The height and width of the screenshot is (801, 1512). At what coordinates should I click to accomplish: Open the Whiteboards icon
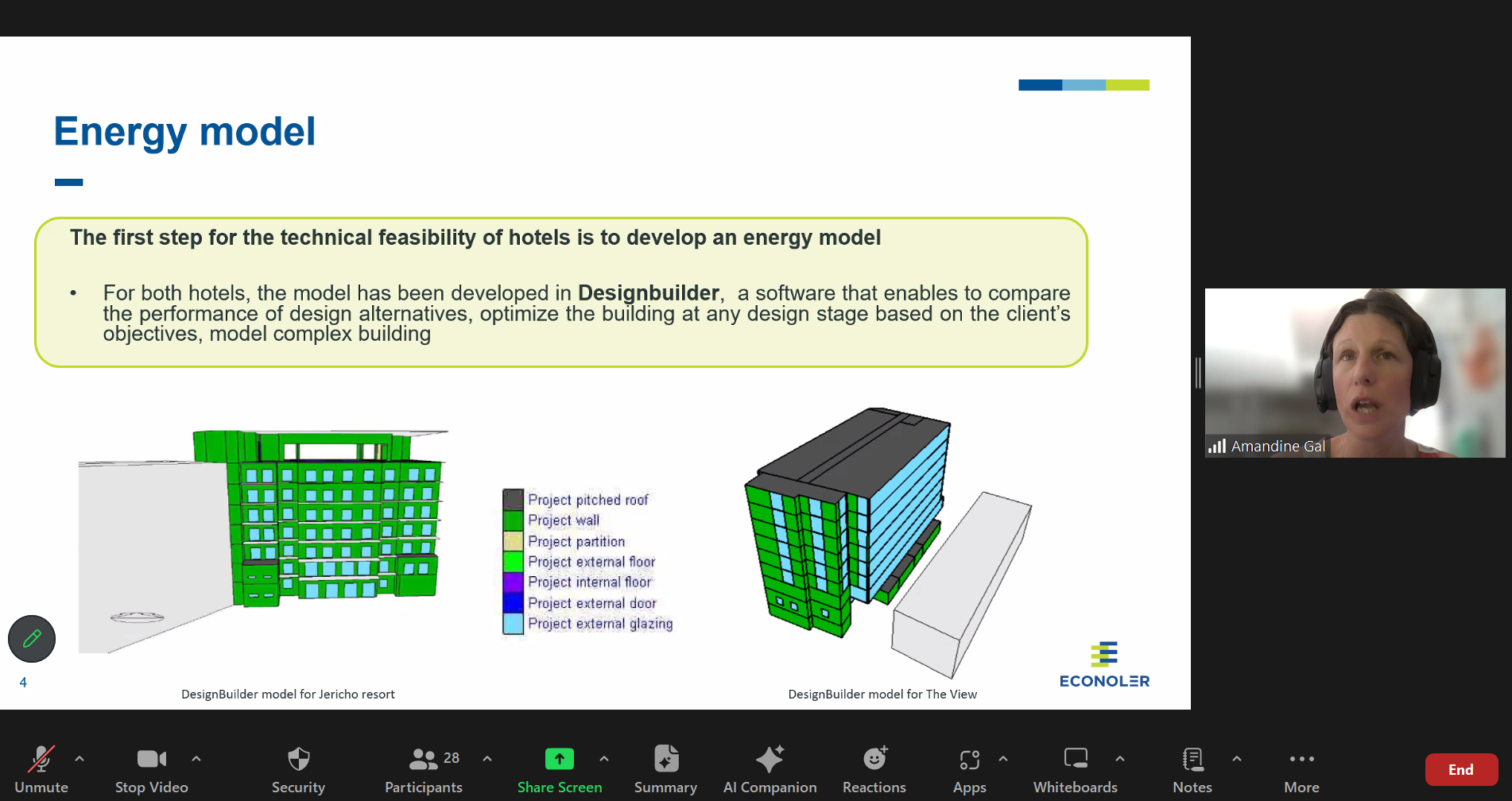coord(1075,760)
